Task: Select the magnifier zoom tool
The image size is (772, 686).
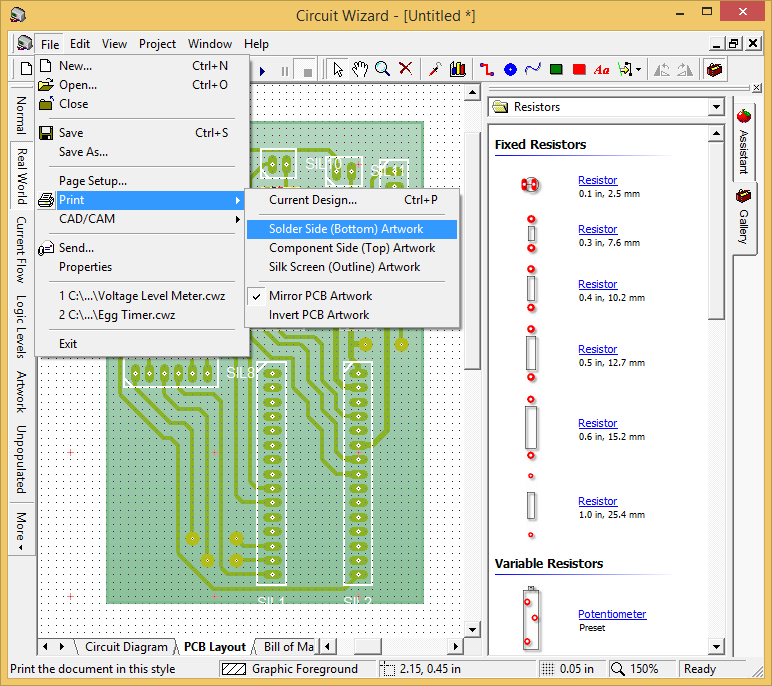Action: [x=383, y=69]
